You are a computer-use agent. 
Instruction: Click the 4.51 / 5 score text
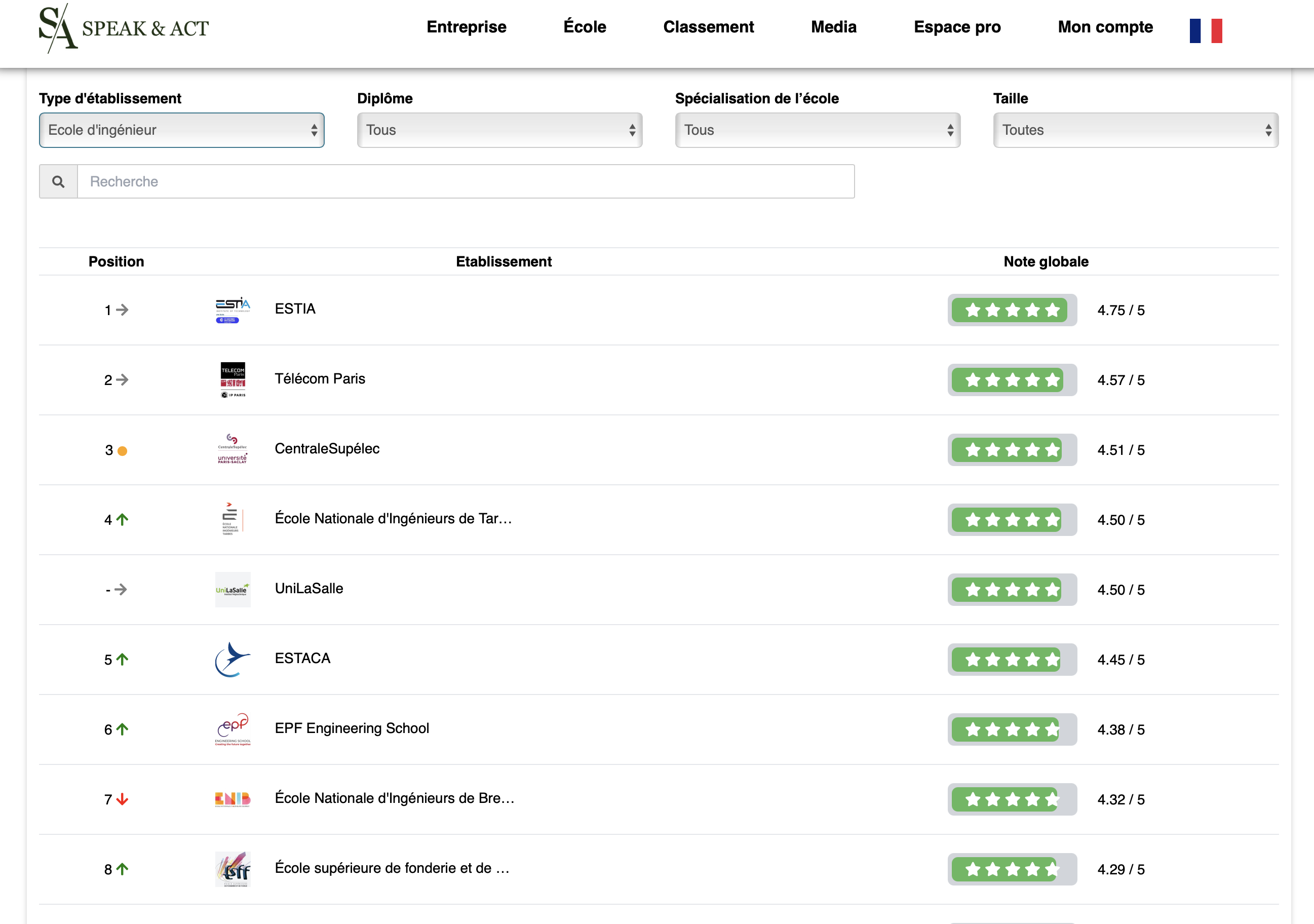click(1120, 450)
